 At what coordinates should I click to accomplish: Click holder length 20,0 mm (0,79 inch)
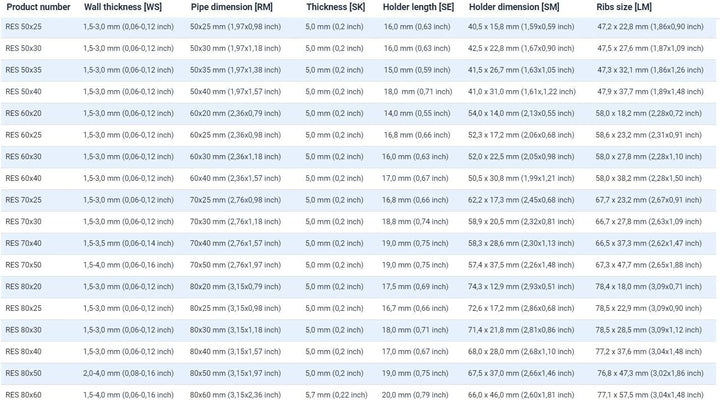pyautogui.click(x=415, y=395)
